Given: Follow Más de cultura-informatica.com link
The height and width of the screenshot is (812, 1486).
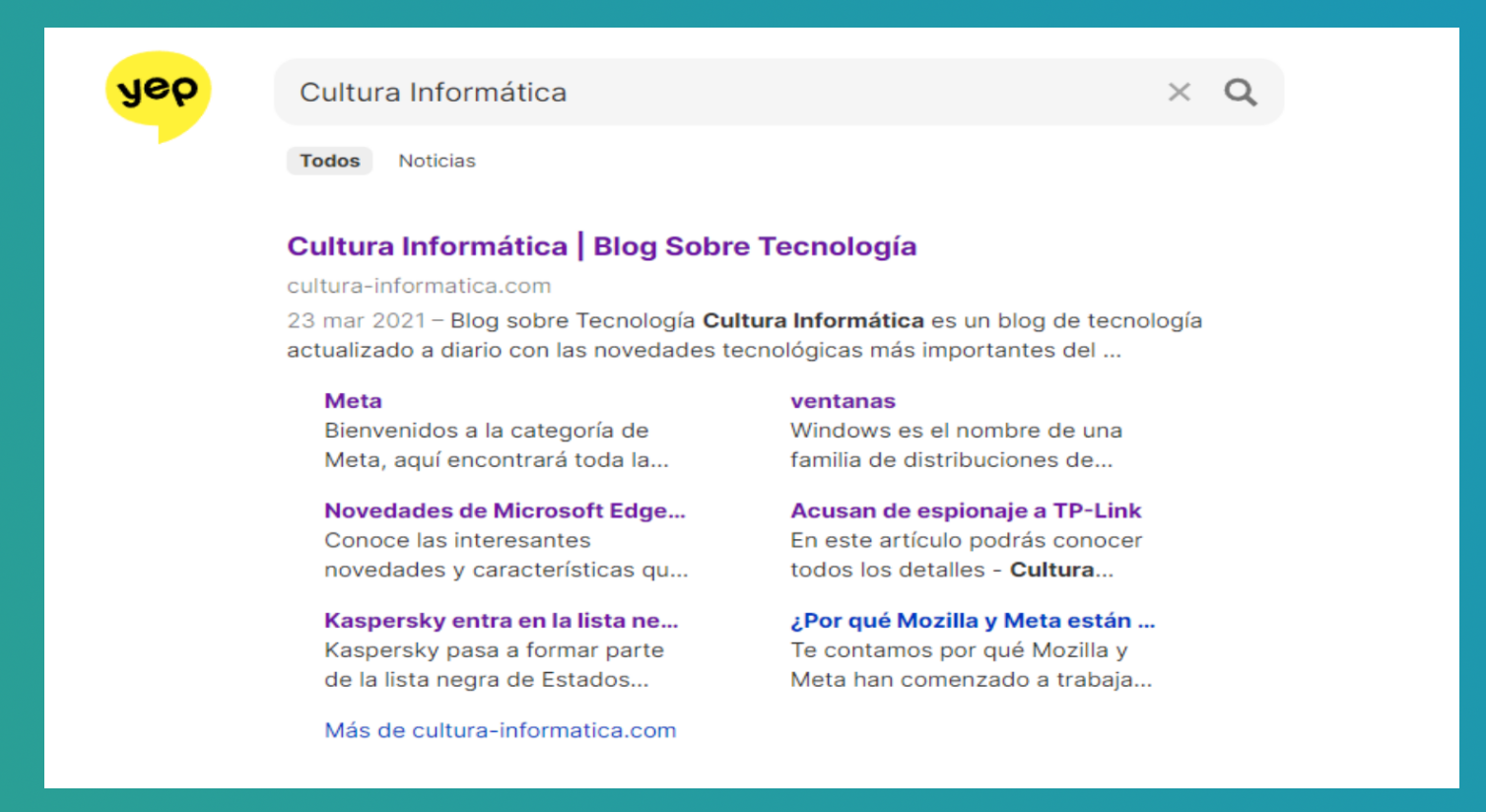Looking at the screenshot, I should [501, 730].
